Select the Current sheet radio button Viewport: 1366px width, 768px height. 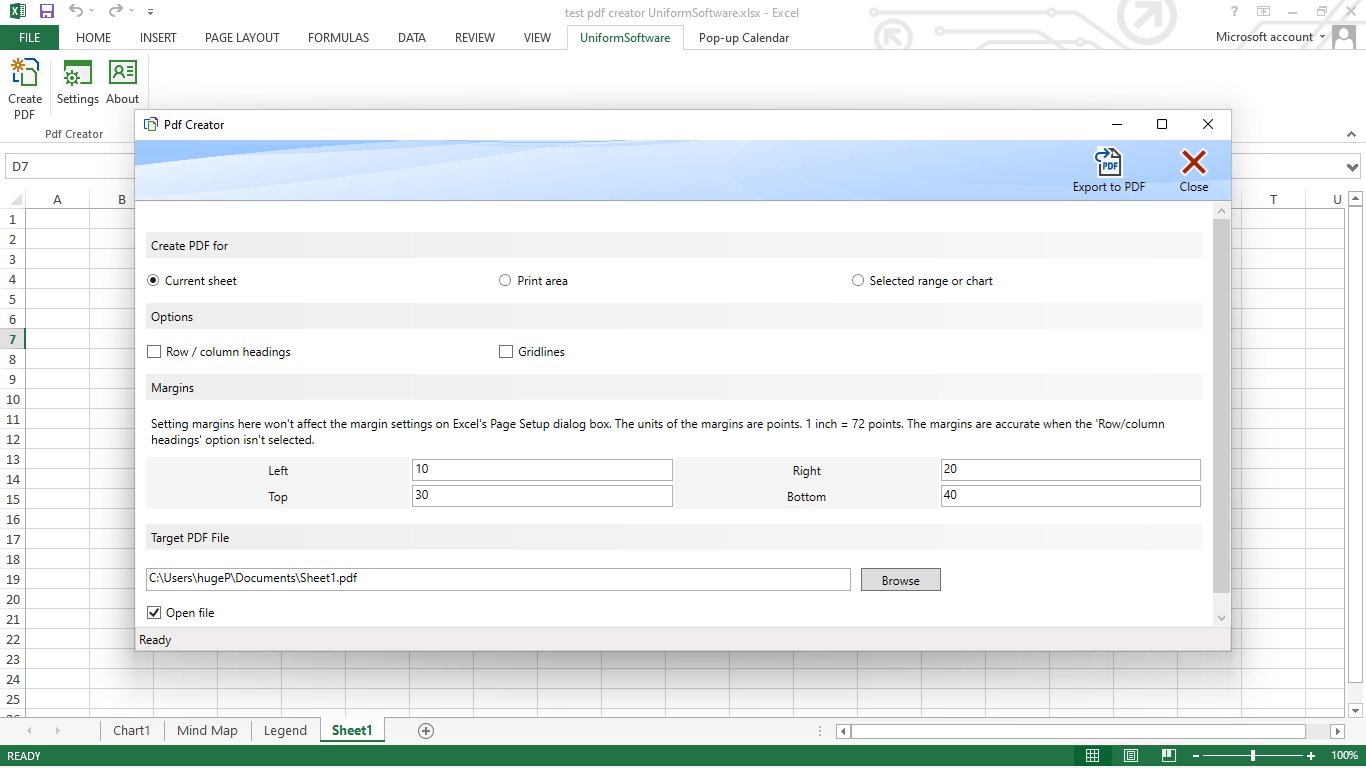[153, 281]
